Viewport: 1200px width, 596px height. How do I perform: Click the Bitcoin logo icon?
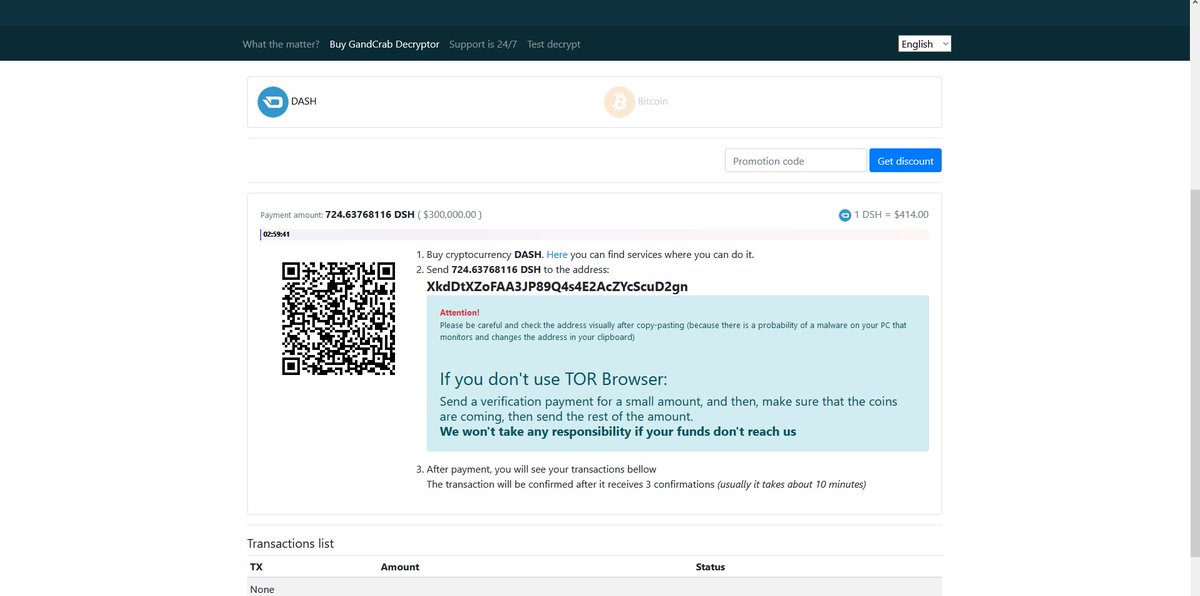pos(619,102)
